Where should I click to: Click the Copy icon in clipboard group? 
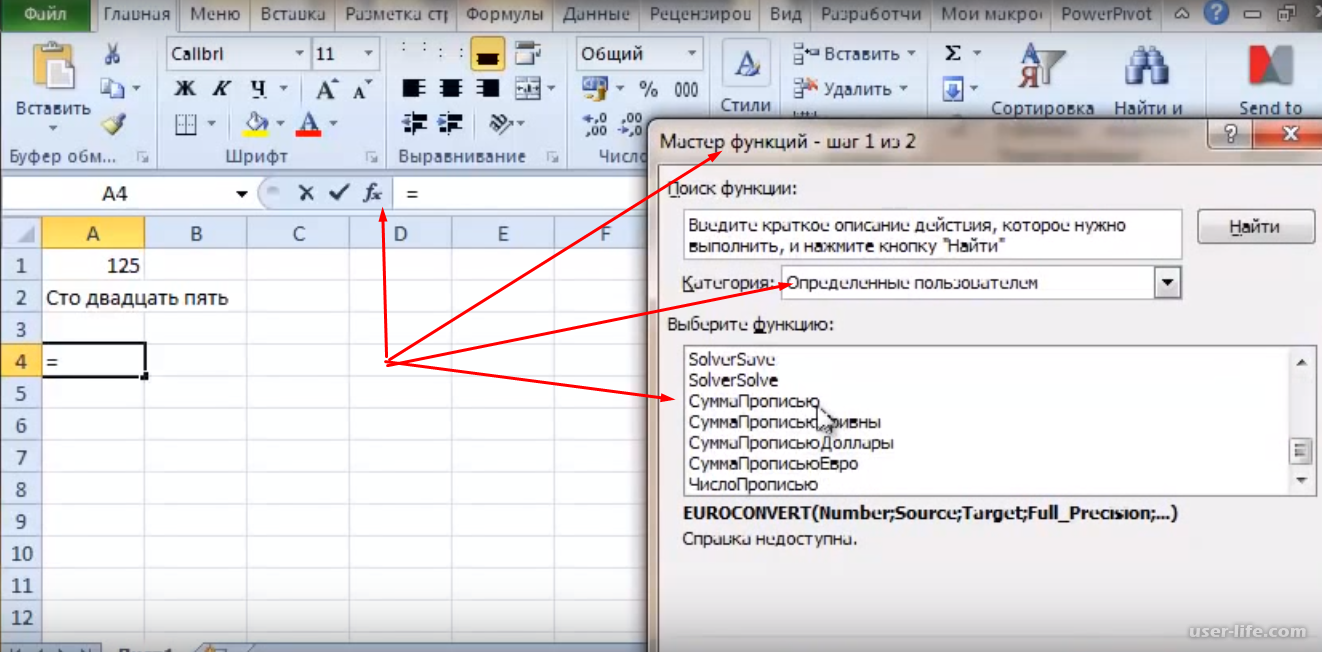pos(113,89)
